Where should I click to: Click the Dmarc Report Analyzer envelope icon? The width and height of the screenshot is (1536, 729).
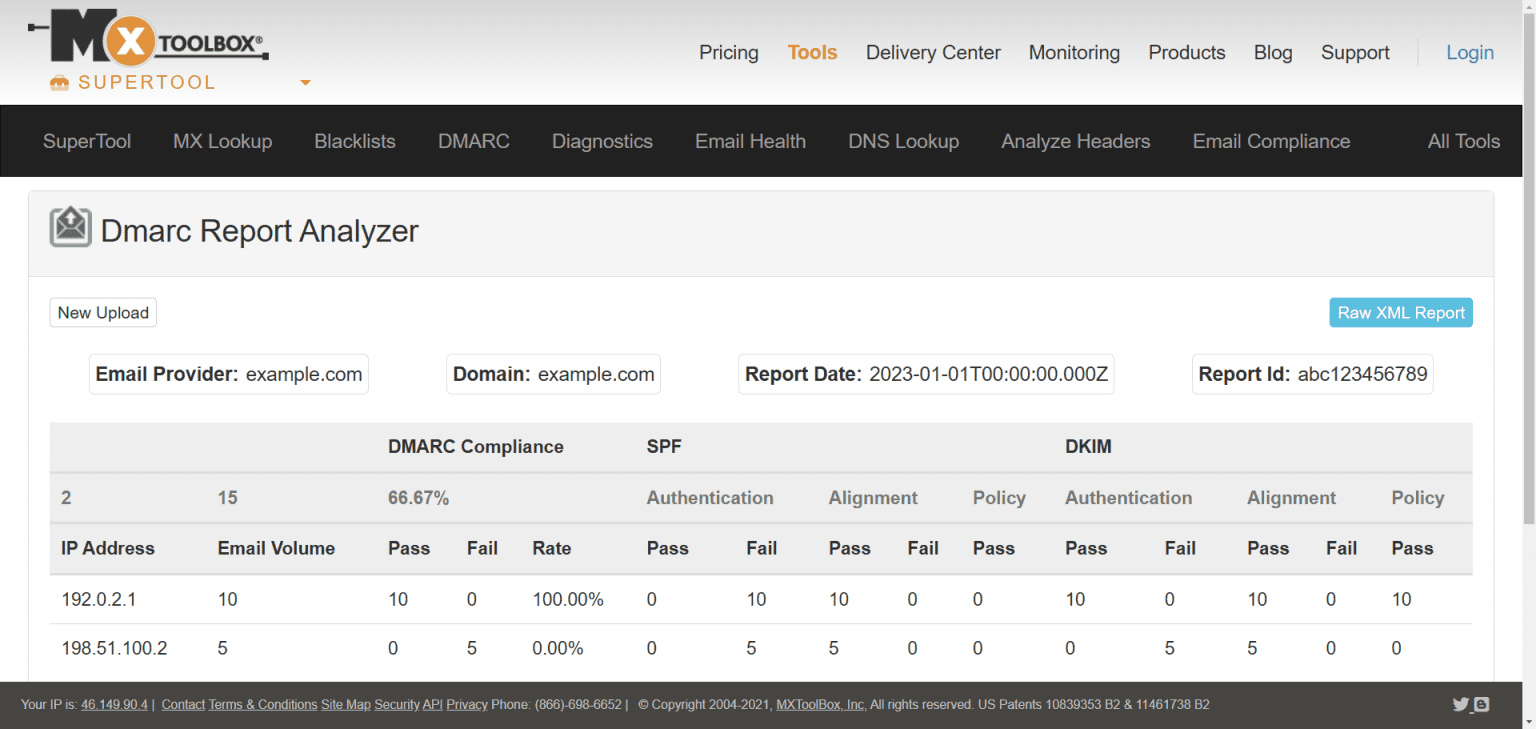point(70,228)
